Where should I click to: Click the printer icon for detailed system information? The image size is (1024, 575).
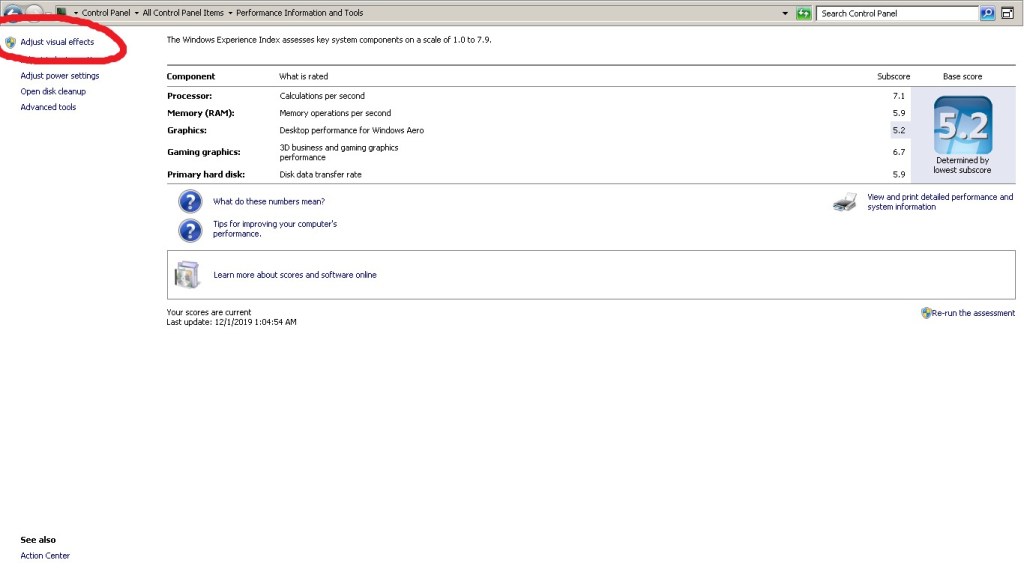(845, 203)
